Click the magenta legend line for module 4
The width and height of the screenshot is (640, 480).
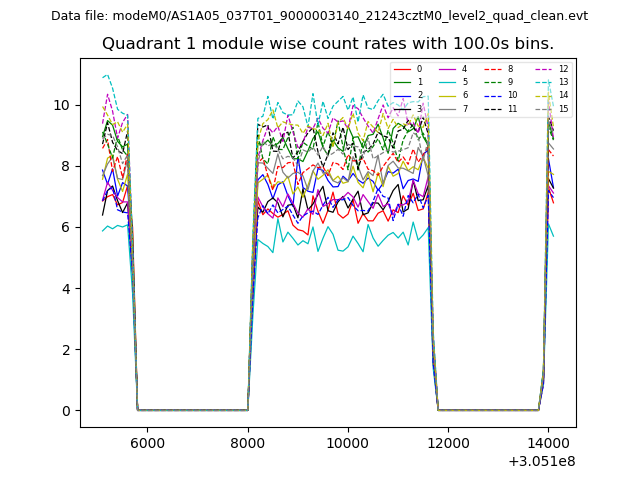tap(446, 69)
